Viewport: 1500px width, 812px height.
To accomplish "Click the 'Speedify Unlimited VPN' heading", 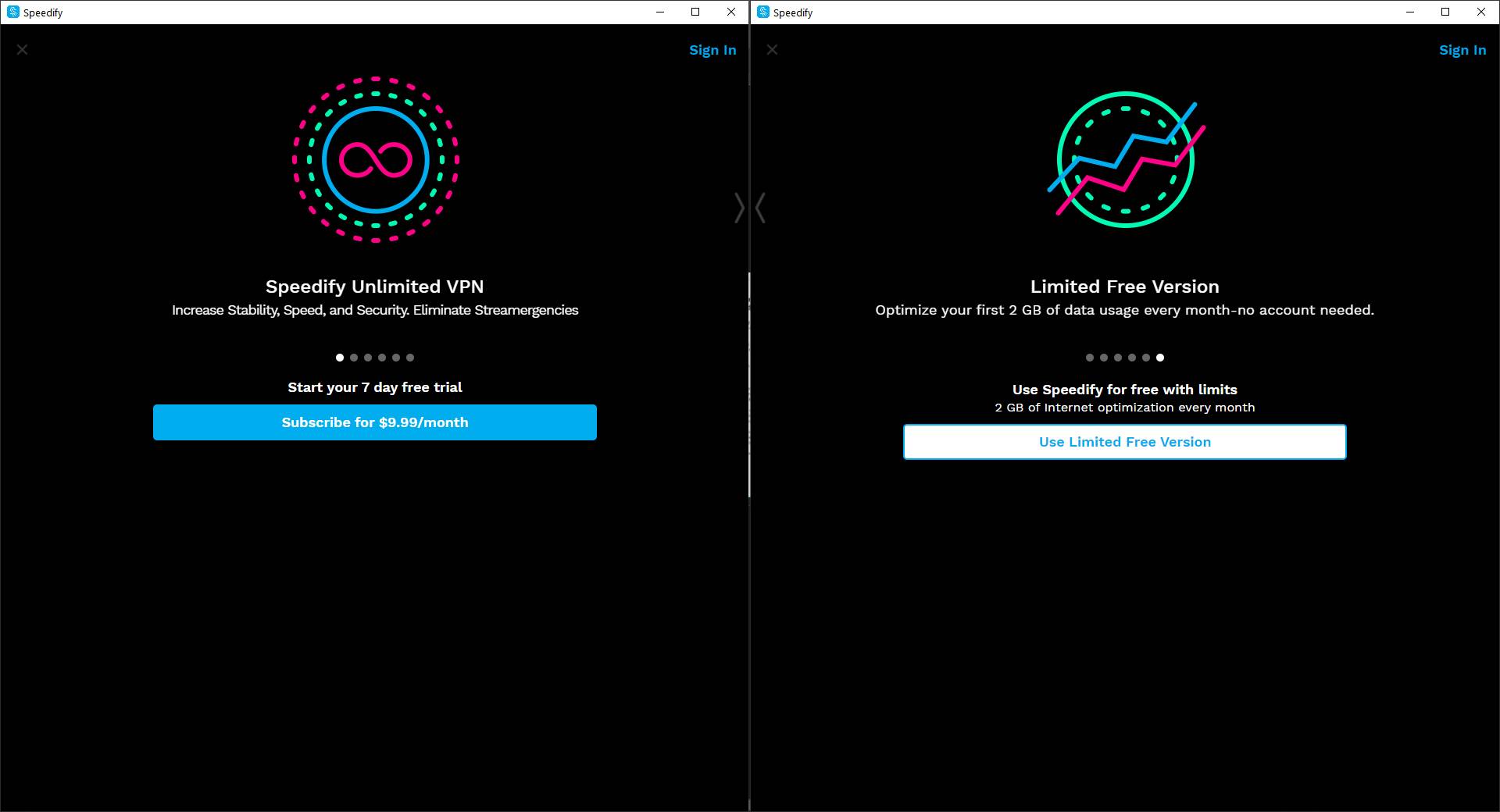I will (x=375, y=287).
